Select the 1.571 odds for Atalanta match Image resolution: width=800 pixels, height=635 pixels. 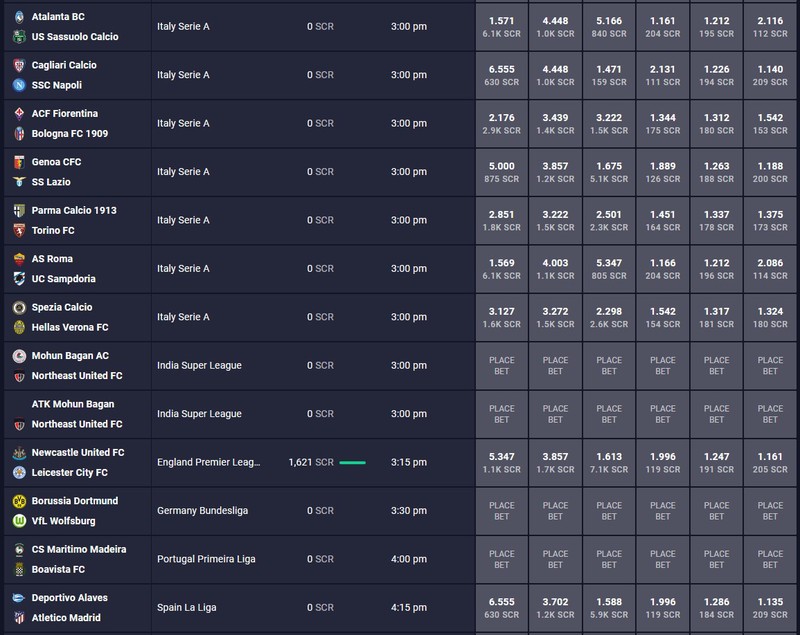pyautogui.click(x=502, y=27)
